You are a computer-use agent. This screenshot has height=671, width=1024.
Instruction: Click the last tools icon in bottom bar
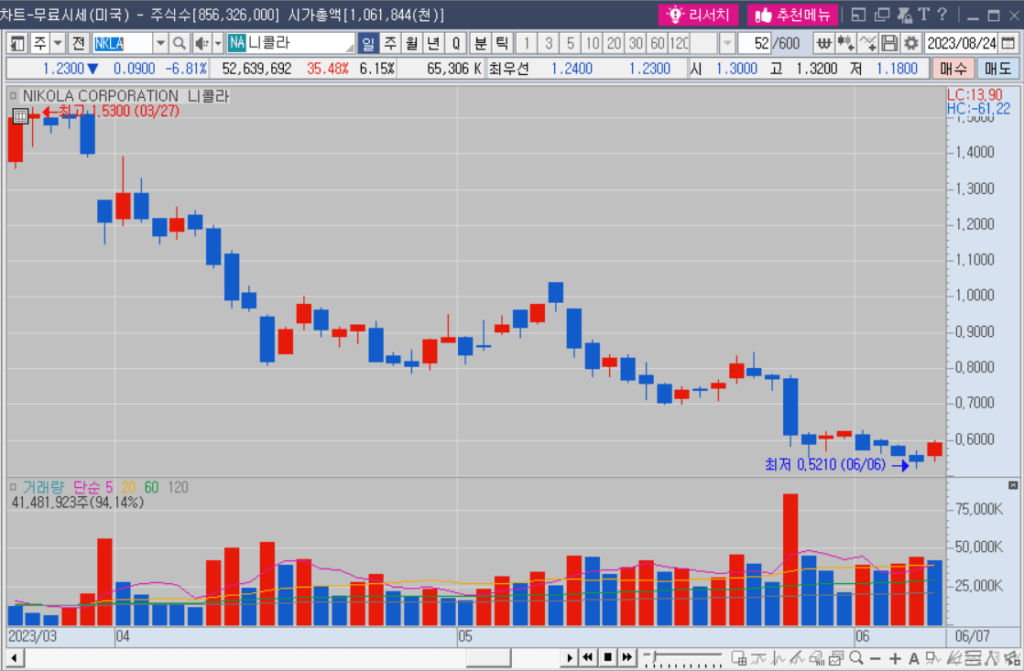pyautogui.click(x=1012, y=658)
